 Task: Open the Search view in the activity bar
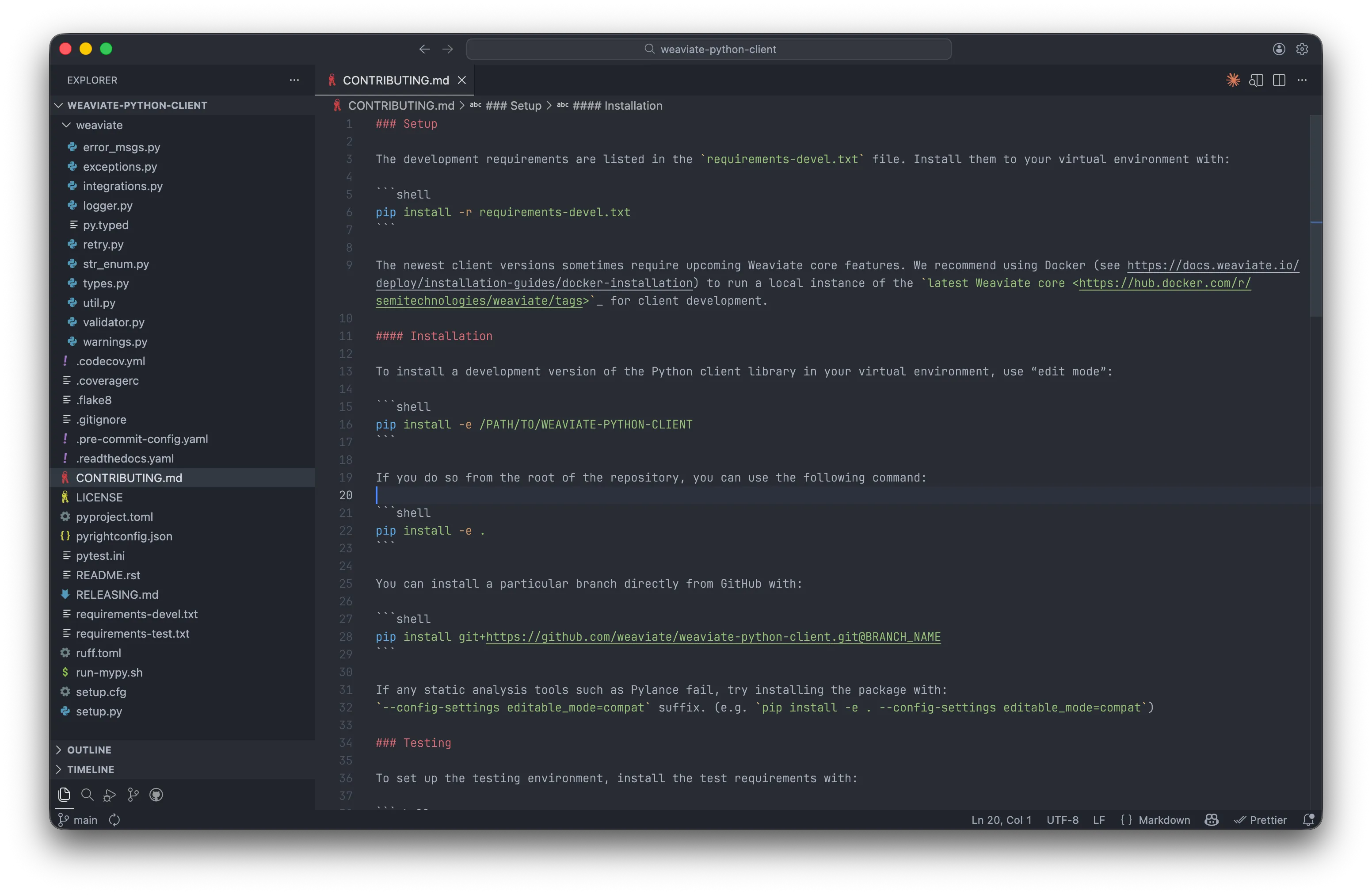pyautogui.click(x=87, y=795)
